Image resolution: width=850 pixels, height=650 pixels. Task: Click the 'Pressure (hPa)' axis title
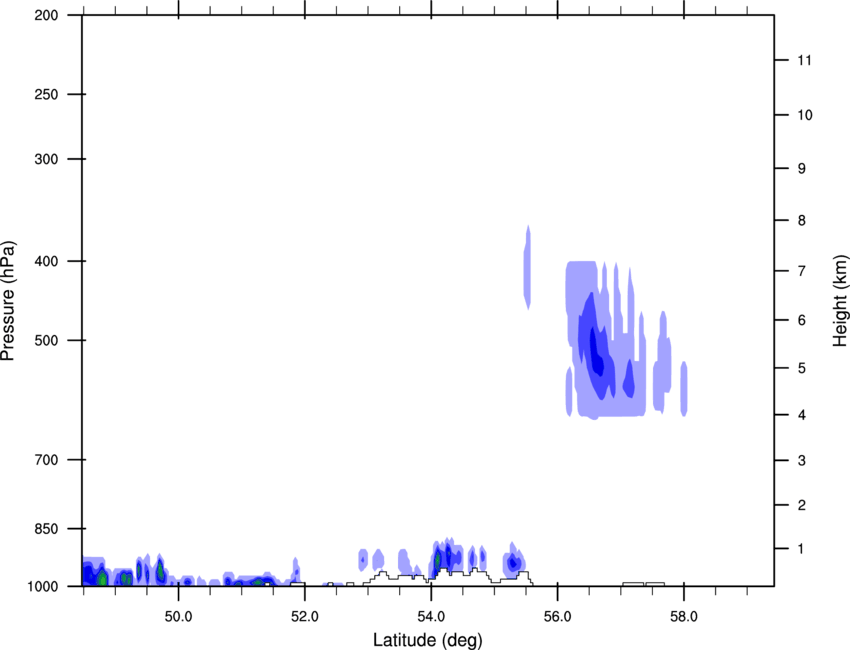(x=8, y=301)
